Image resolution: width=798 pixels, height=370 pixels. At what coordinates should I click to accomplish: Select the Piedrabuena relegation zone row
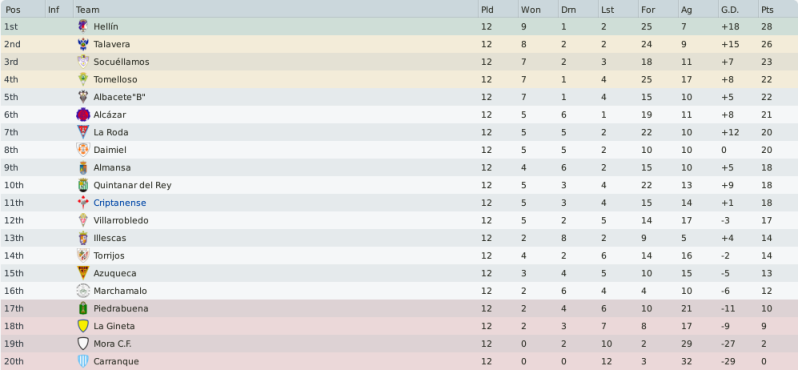pos(399,308)
